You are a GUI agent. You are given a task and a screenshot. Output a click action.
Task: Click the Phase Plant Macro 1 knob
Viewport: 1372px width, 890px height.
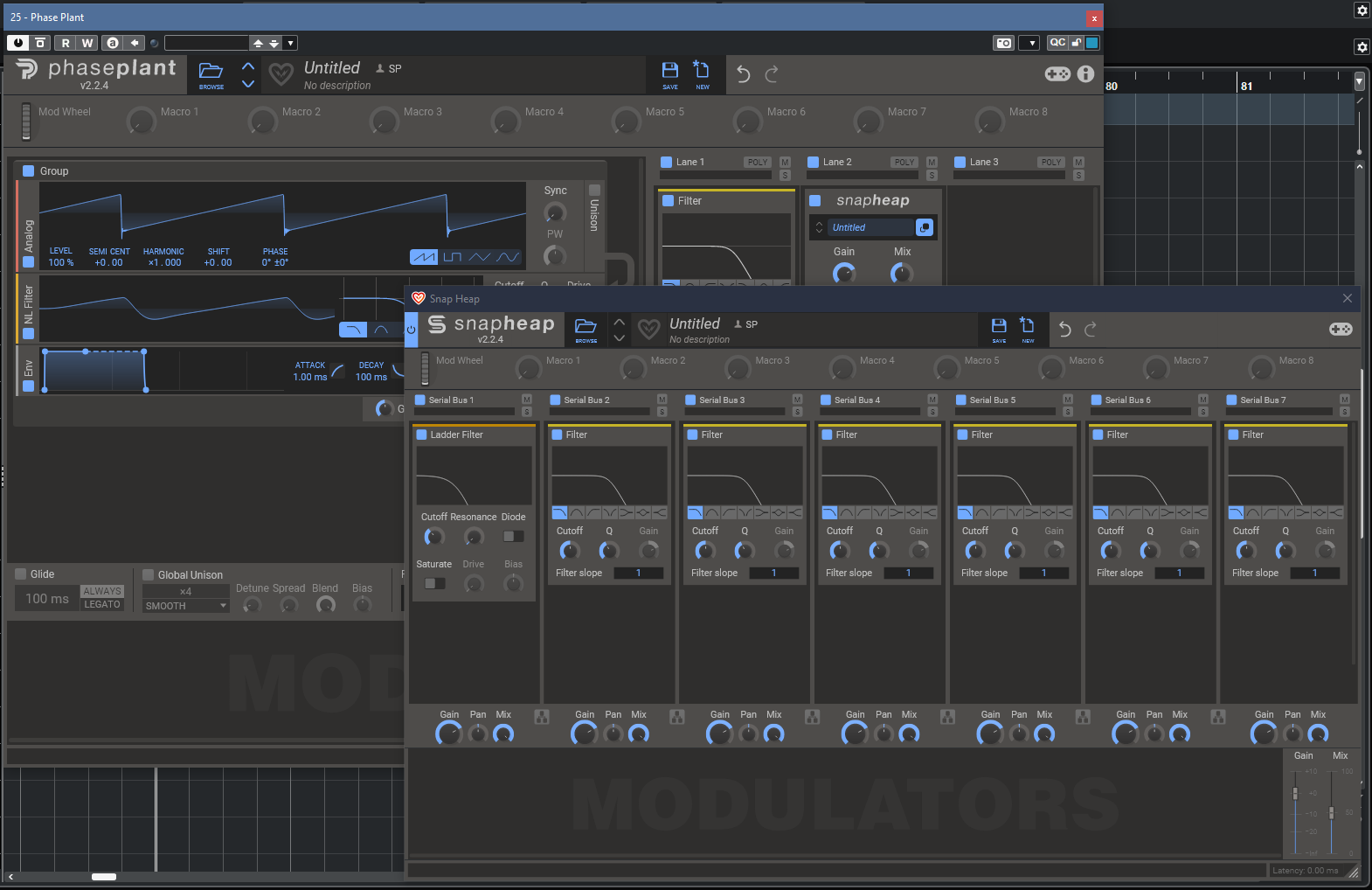[141, 121]
